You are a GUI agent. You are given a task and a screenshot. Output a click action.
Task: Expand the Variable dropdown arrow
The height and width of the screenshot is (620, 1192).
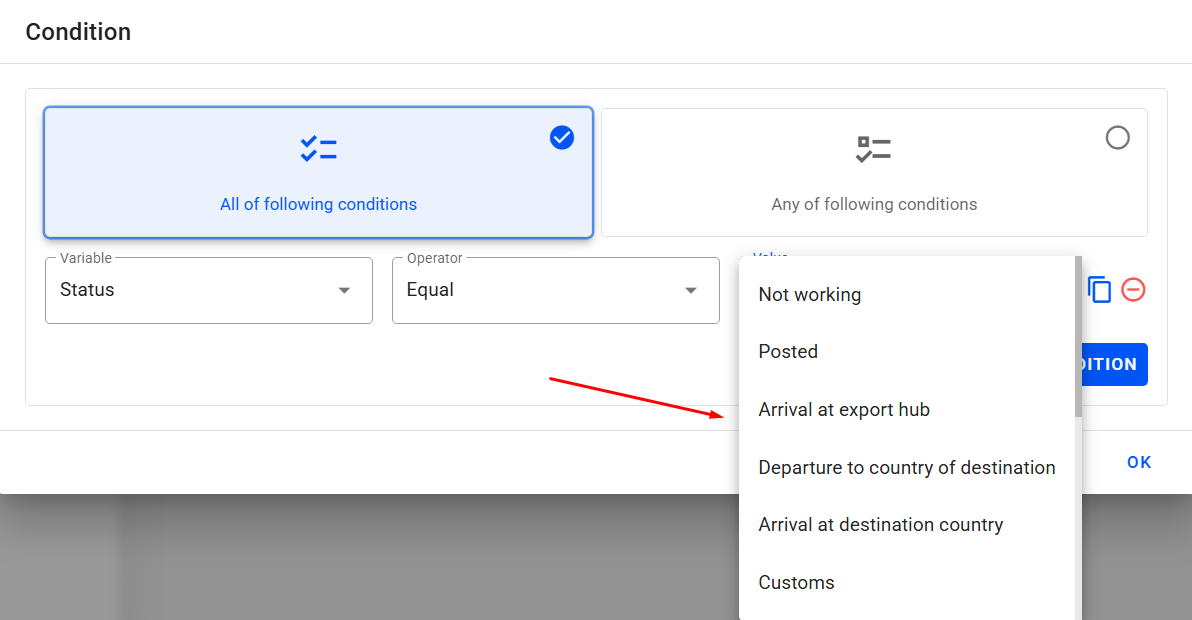point(344,291)
